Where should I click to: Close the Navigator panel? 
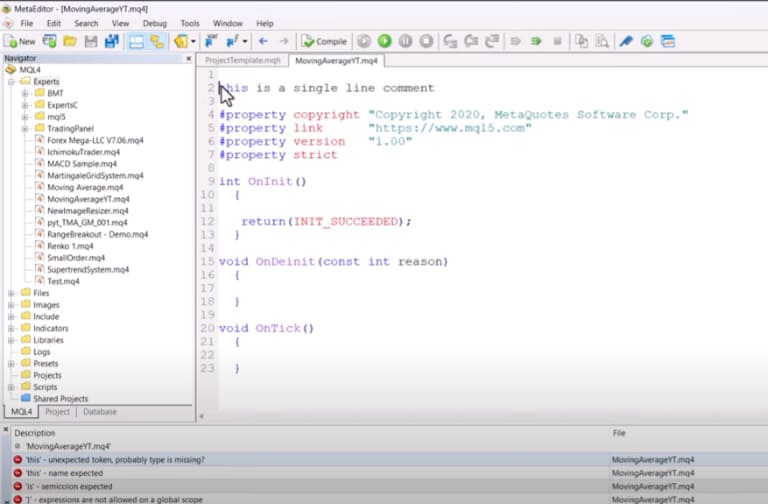coord(187,58)
